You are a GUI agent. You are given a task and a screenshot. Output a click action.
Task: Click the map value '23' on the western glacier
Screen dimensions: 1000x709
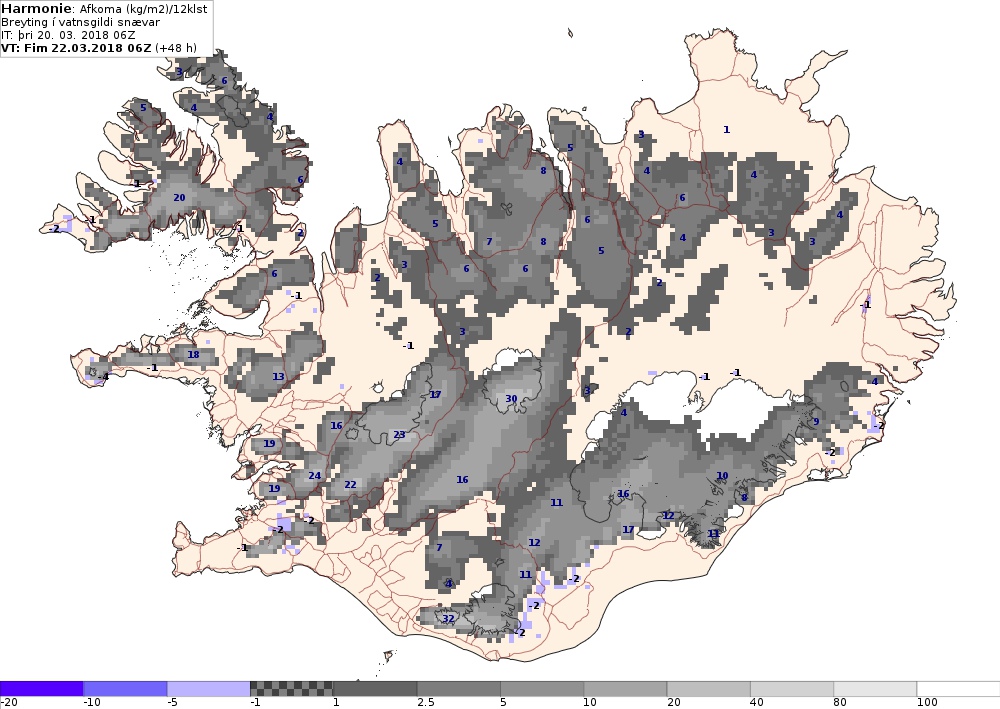[x=399, y=435]
